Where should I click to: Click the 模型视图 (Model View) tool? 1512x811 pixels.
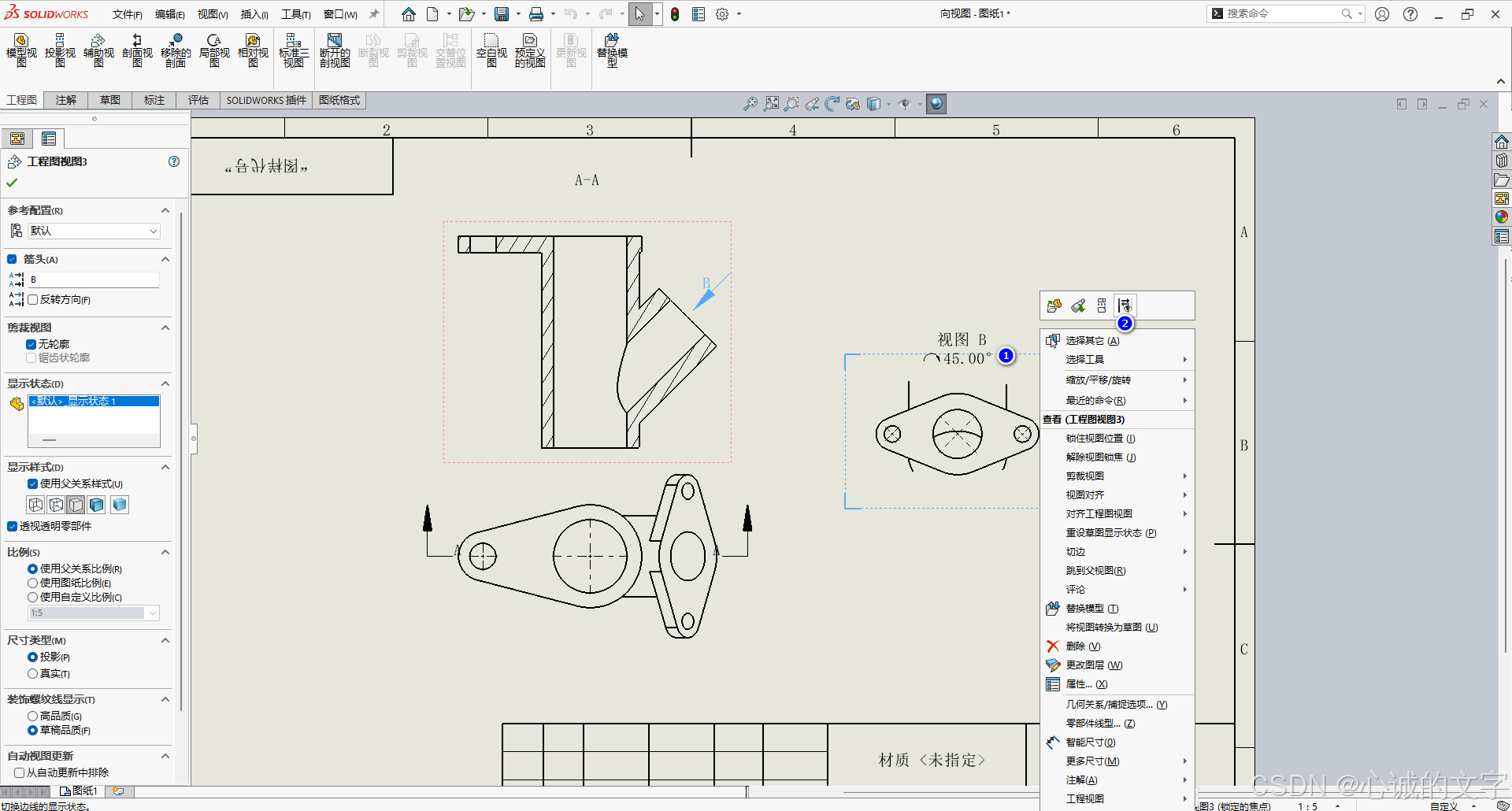[21, 50]
